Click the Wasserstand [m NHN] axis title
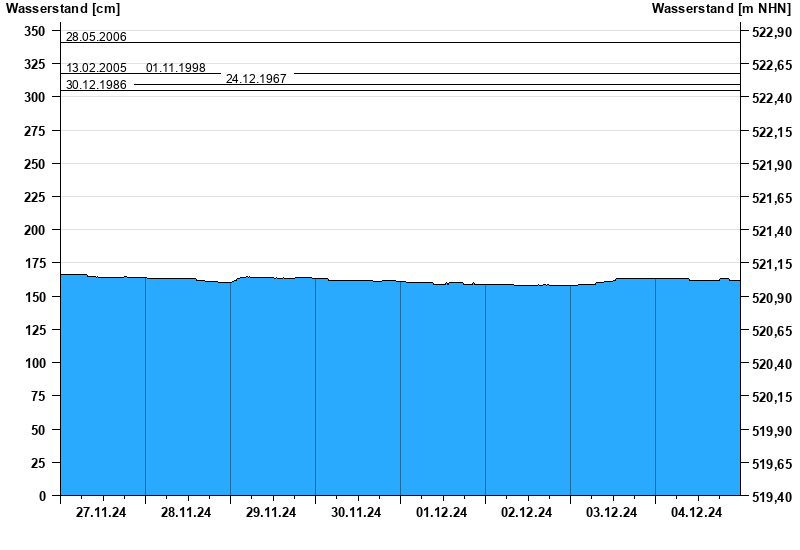Viewport: 800px width, 550px height. 721,9
